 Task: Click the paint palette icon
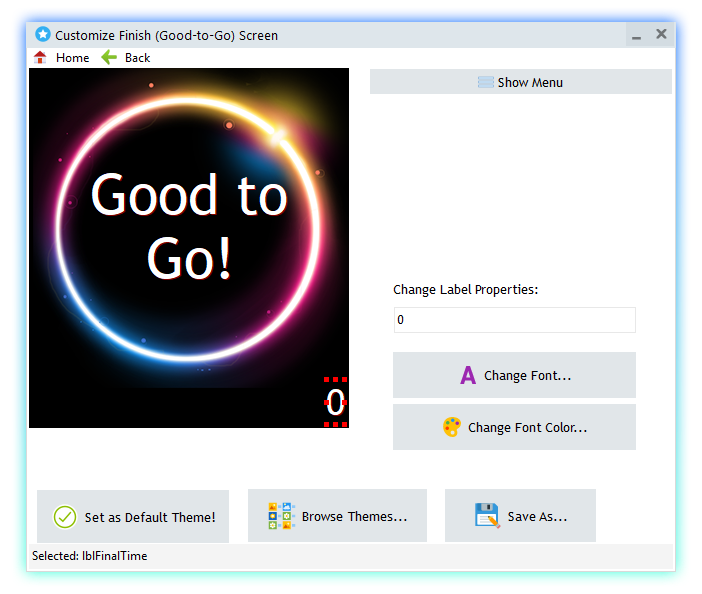[x=452, y=427]
